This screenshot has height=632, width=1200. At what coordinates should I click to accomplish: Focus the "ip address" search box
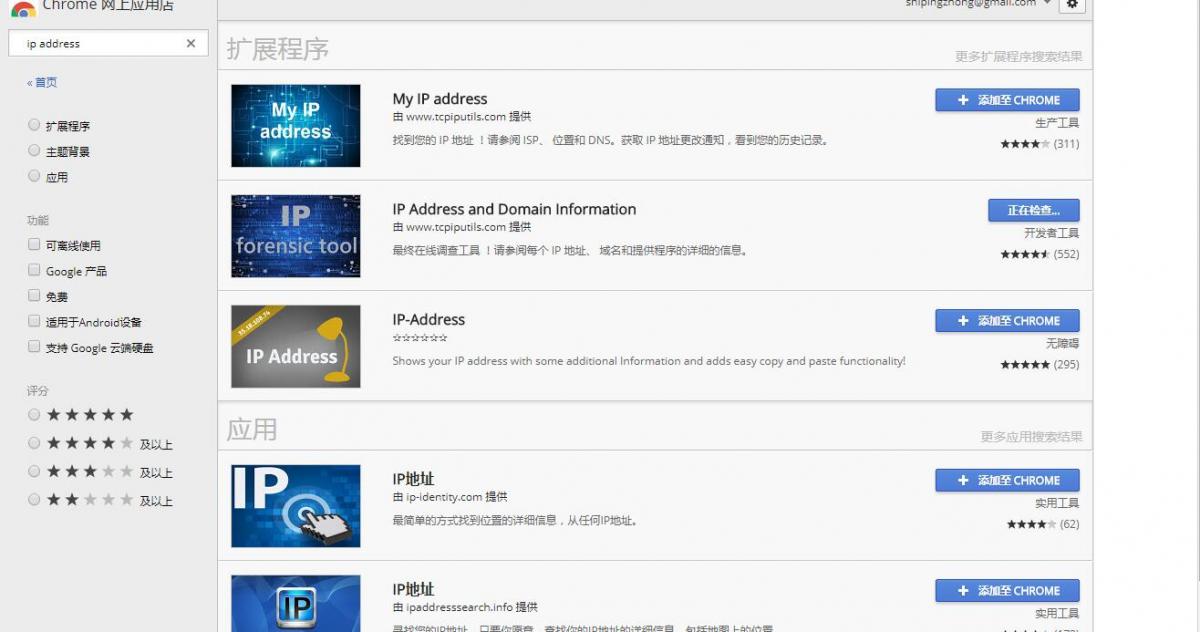[x=108, y=44]
